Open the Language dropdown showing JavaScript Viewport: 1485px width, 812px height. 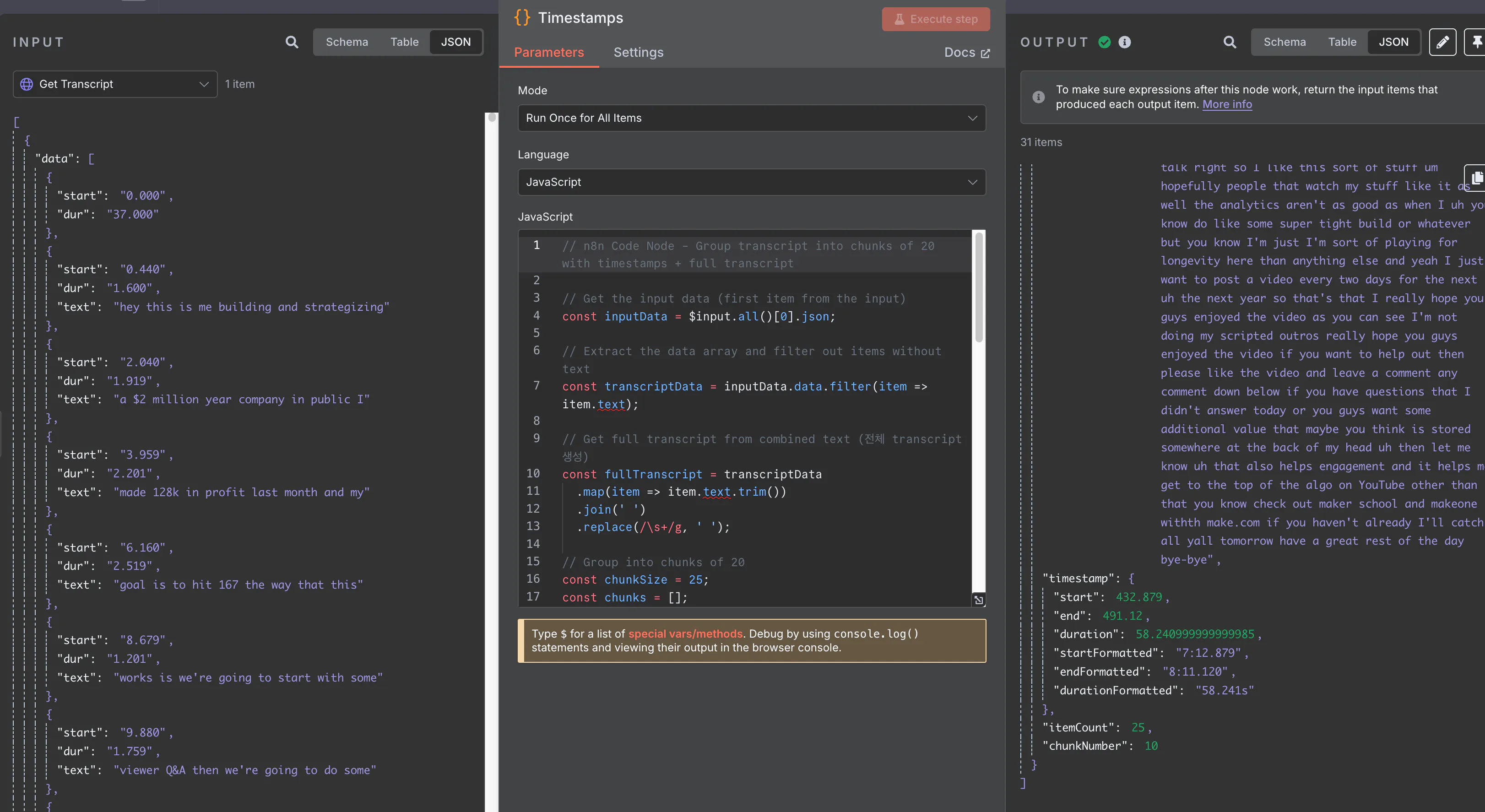[x=751, y=182]
